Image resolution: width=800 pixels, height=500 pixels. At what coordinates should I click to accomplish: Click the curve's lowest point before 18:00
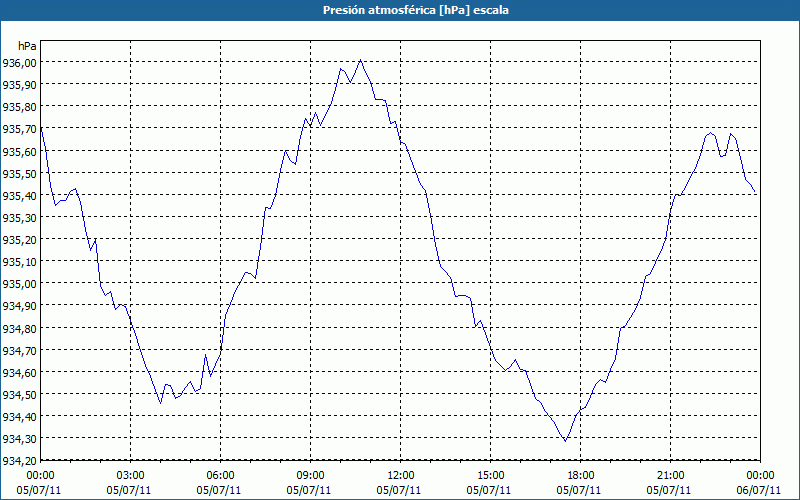[x=565, y=441]
